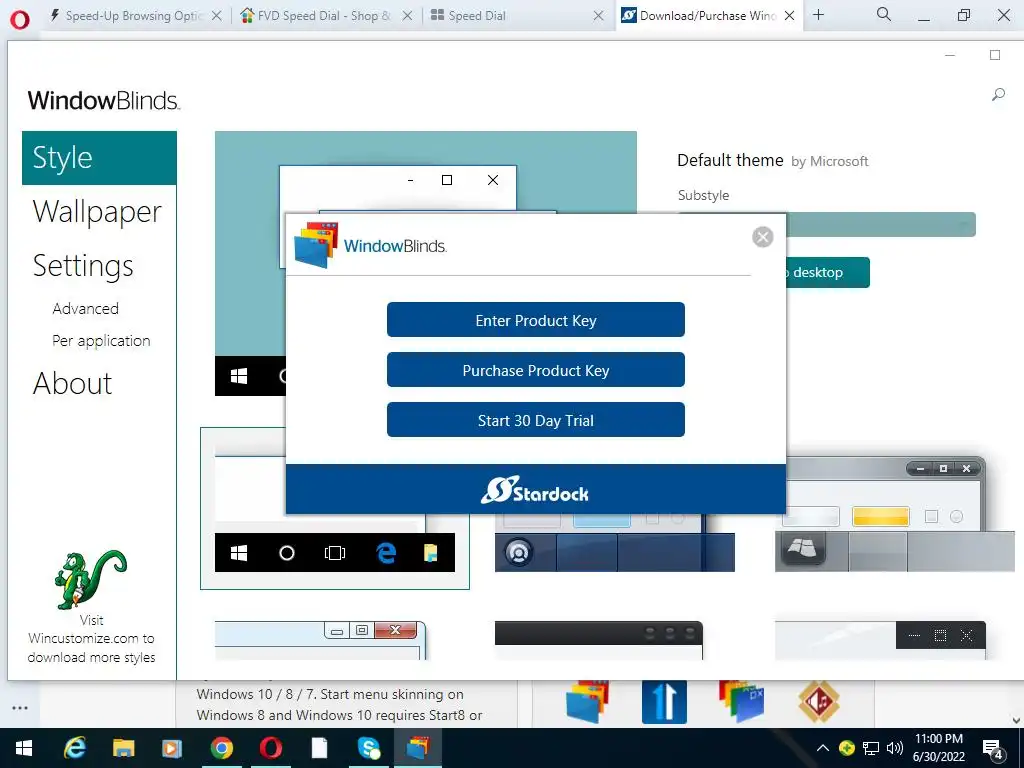
Task: Open File Explorer from taskbar
Action: pyautogui.click(x=123, y=748)
